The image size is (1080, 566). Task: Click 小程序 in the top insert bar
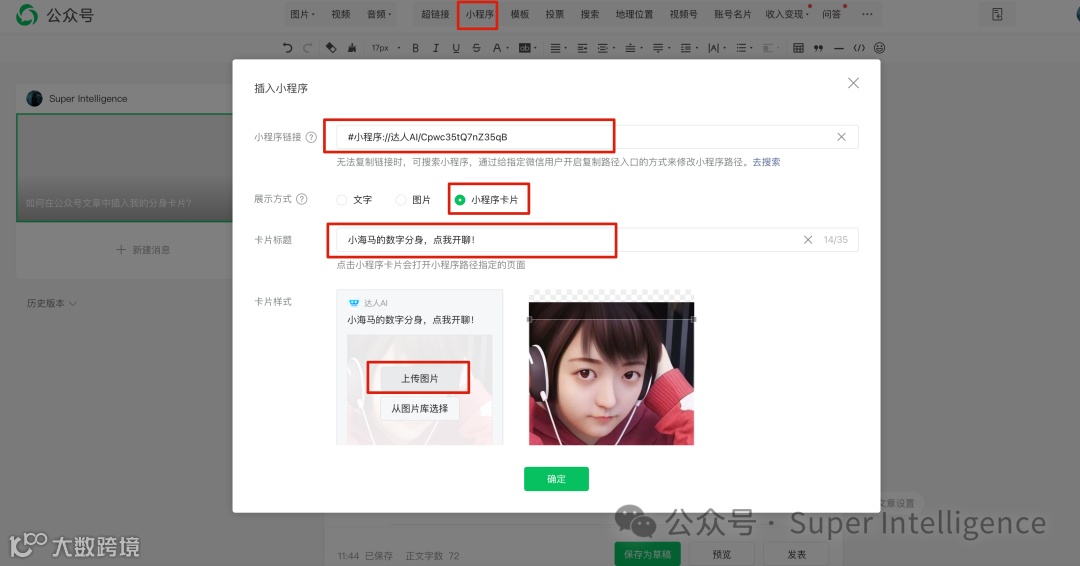(479, 14)
